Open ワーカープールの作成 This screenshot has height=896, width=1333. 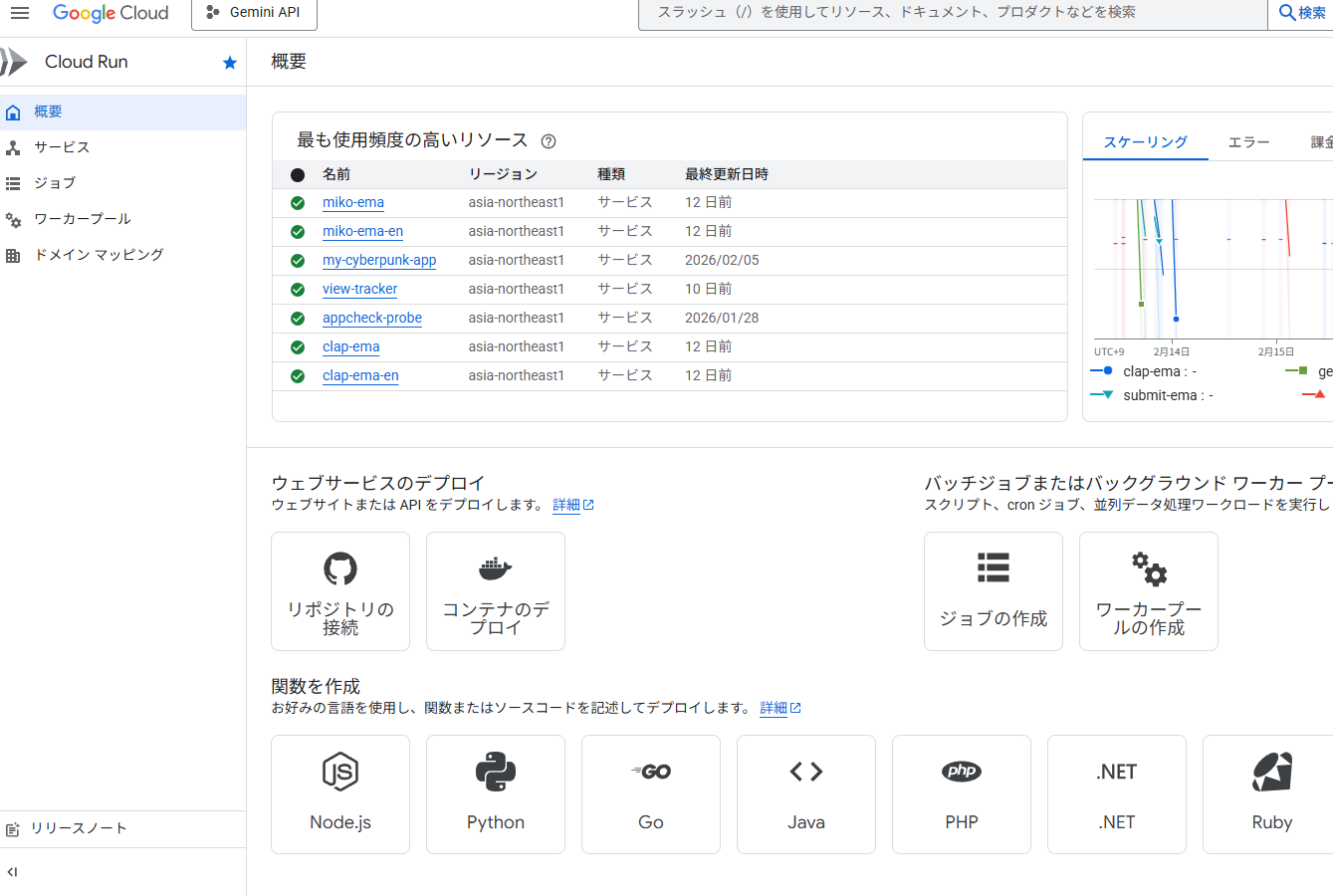coord(1148,590)
